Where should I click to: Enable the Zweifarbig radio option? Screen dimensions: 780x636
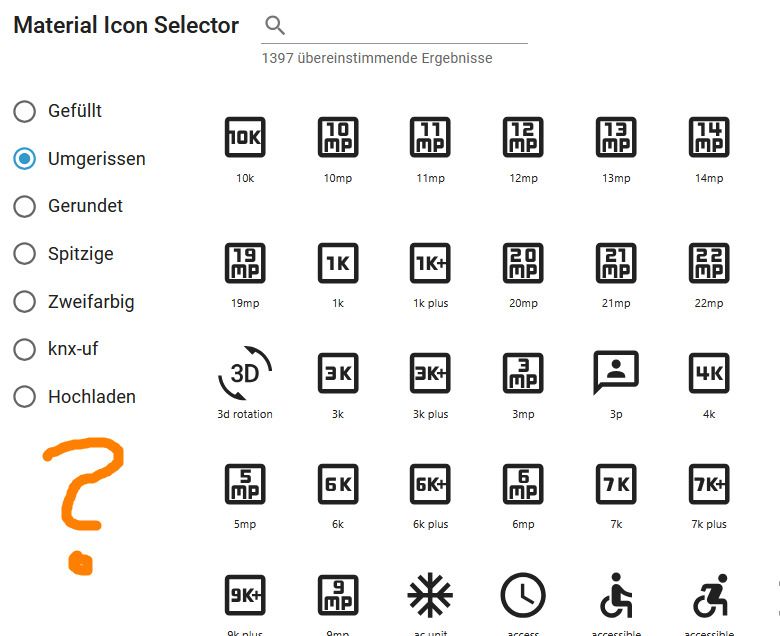pyautogui.click(x=24, y=301)
